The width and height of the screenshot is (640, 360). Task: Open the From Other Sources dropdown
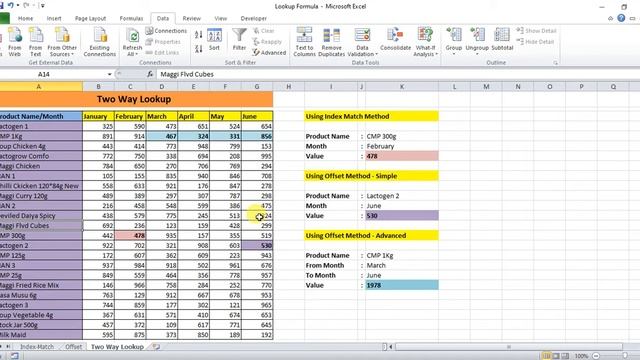tap(62, 42)
